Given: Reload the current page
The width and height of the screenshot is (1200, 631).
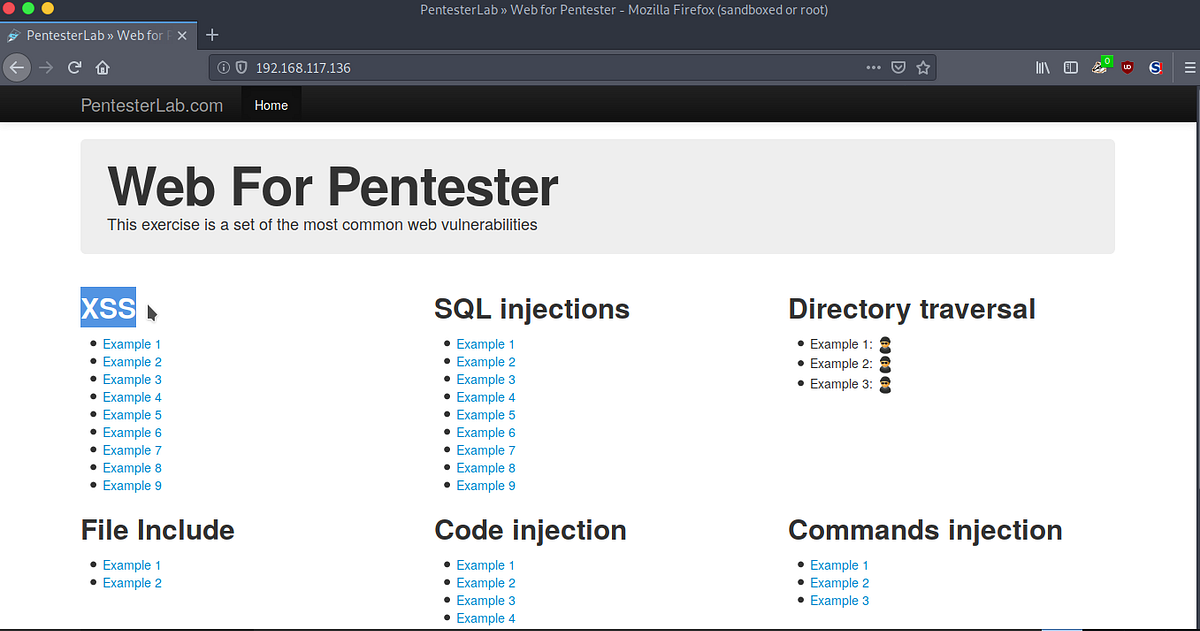Looking at the screenshot, I should click(74, 67).
